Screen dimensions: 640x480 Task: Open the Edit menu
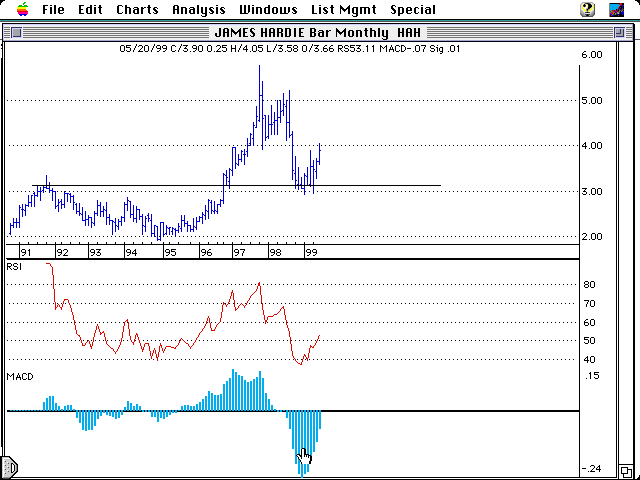click(90, 9)
